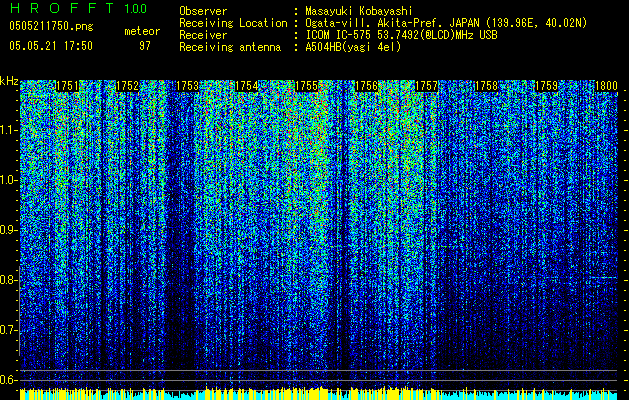Click the 1752 time marker

coord(127,86)
